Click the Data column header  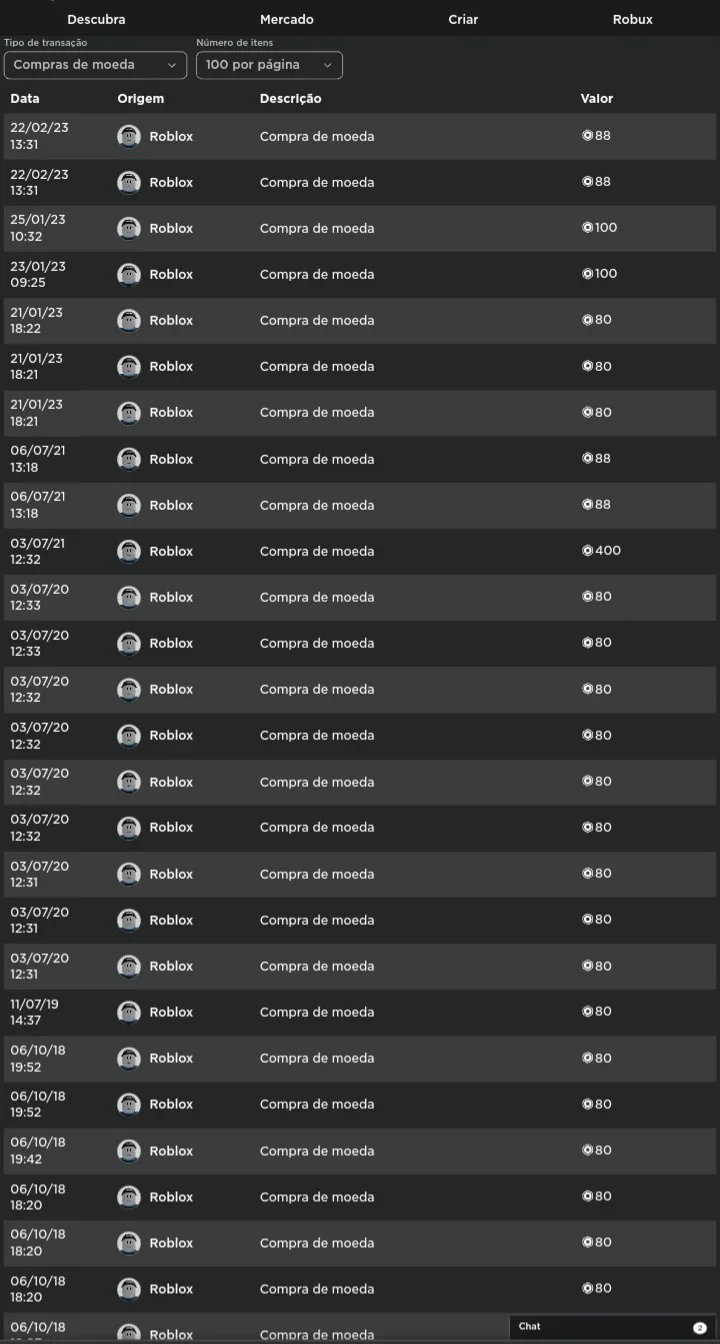point(25,99)
